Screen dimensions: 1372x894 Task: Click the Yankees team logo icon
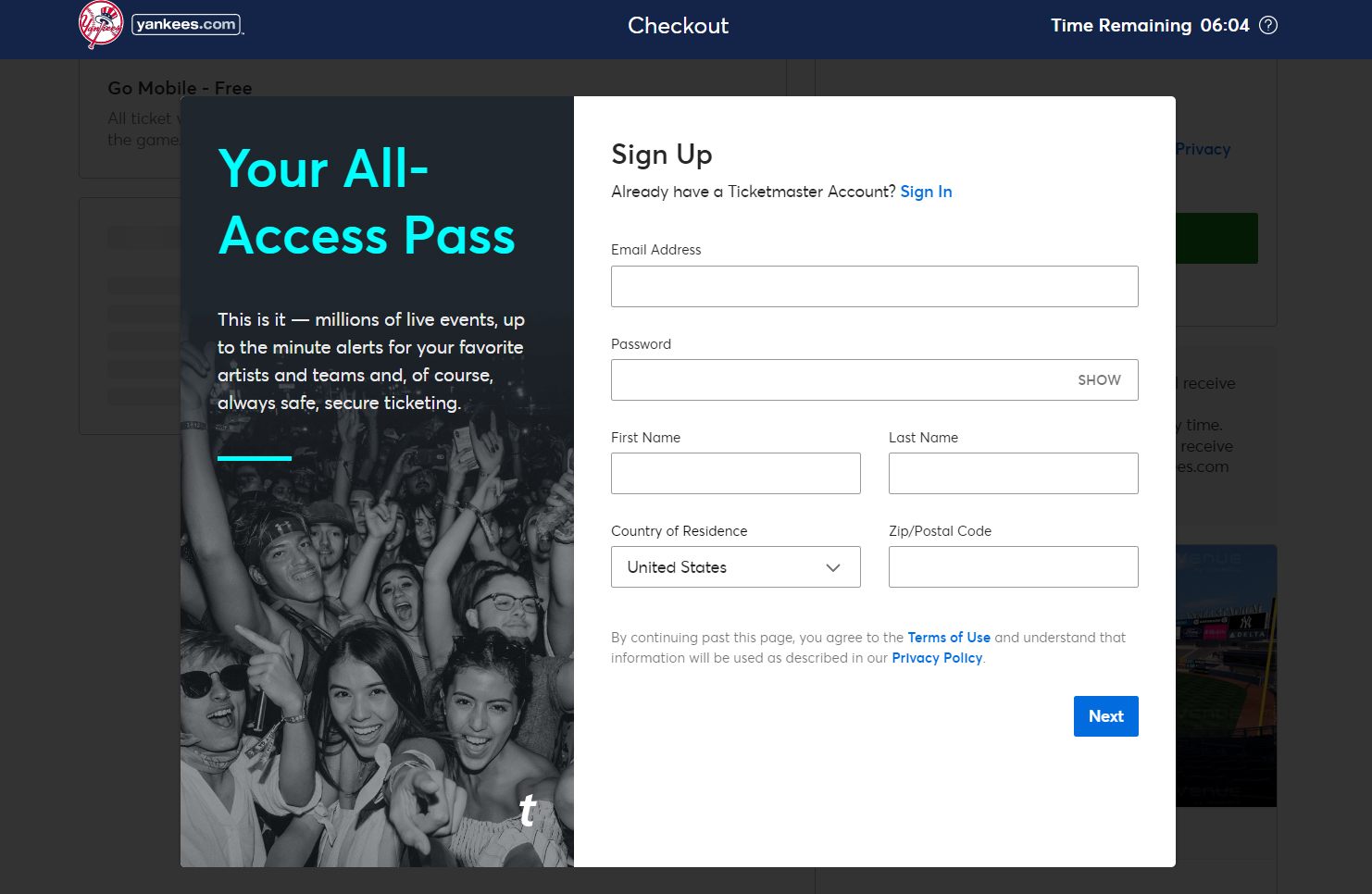pos(100,25)
